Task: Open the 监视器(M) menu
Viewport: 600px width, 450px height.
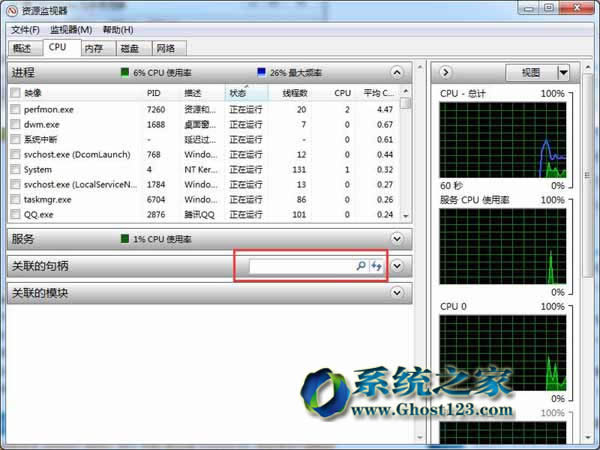Action: pos(71,30)
